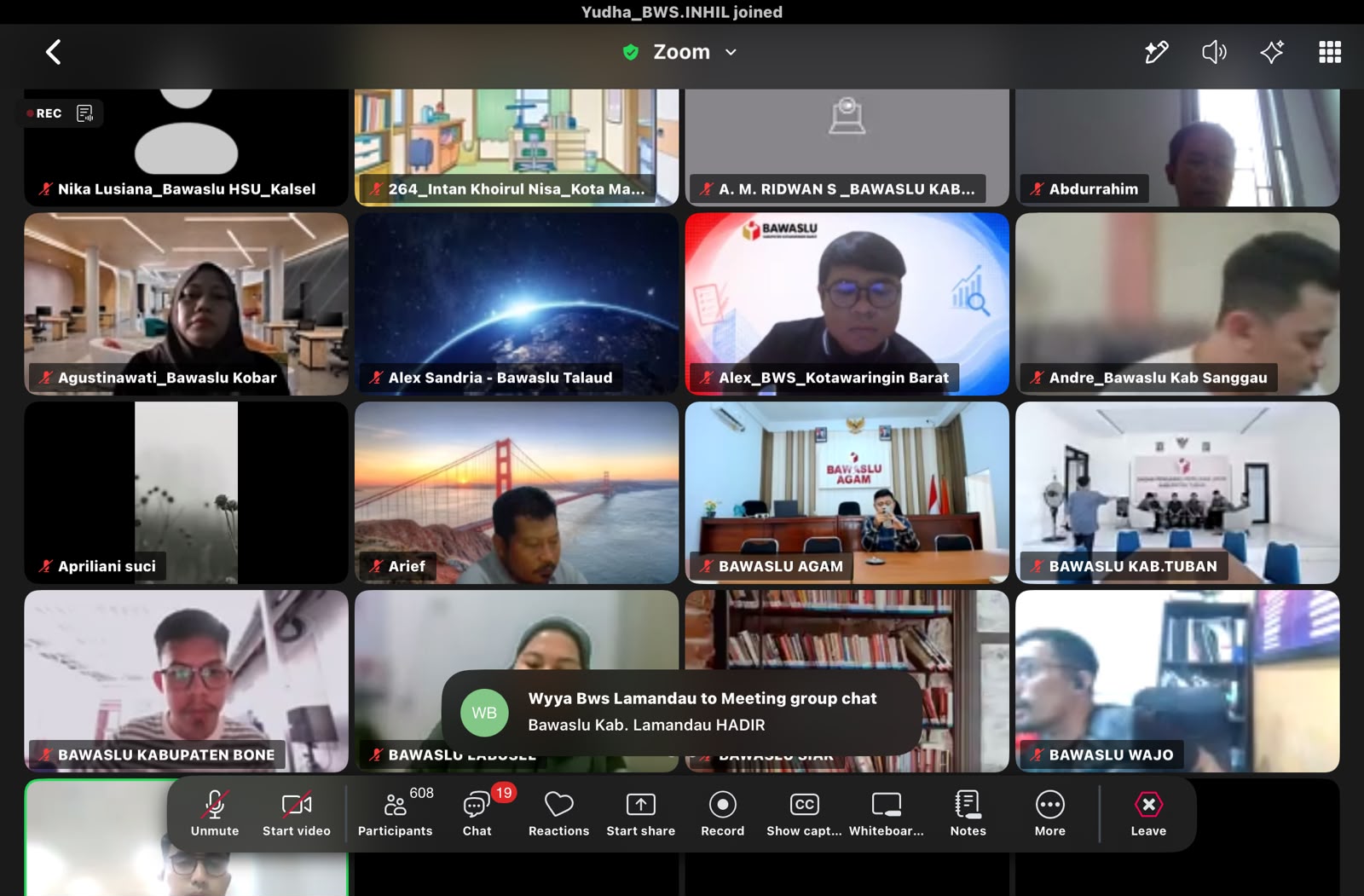
Task: Open the Notes panel
Action: point(968,813)
